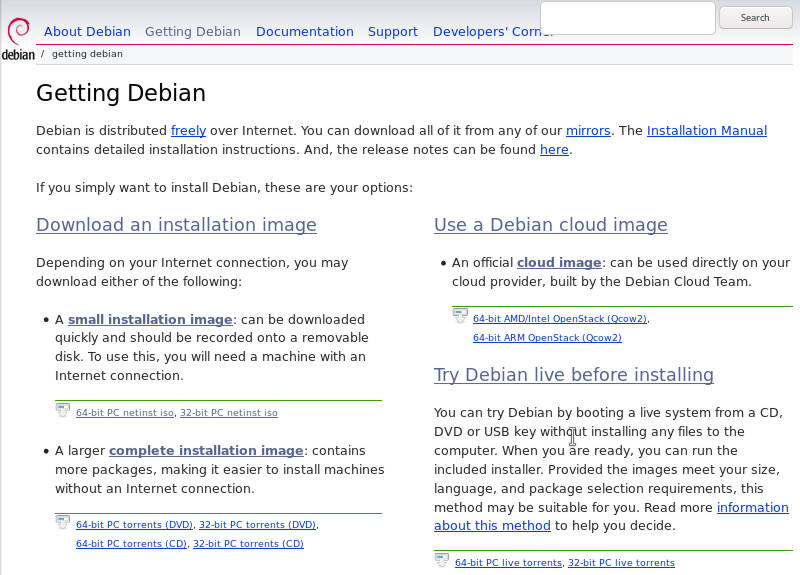800x575 pixels.
Task: Open the About Debian menu
Action: click(87, 32)
